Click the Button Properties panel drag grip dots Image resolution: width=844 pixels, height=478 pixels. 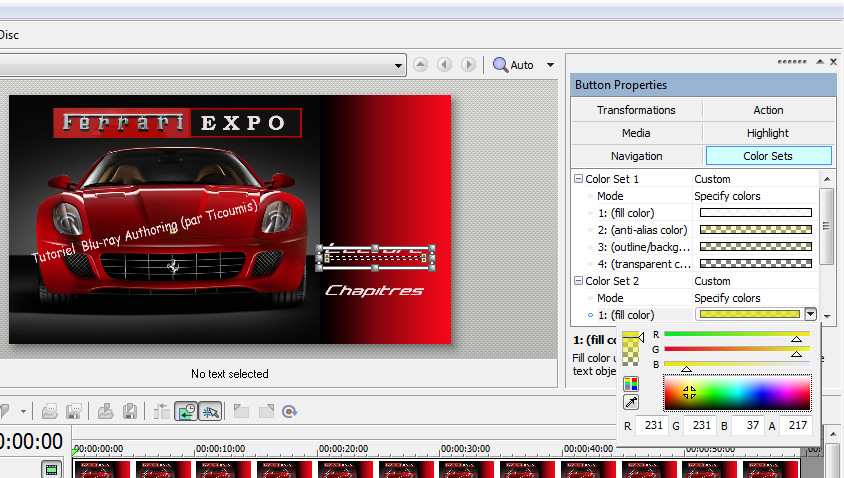pos(792,62)
